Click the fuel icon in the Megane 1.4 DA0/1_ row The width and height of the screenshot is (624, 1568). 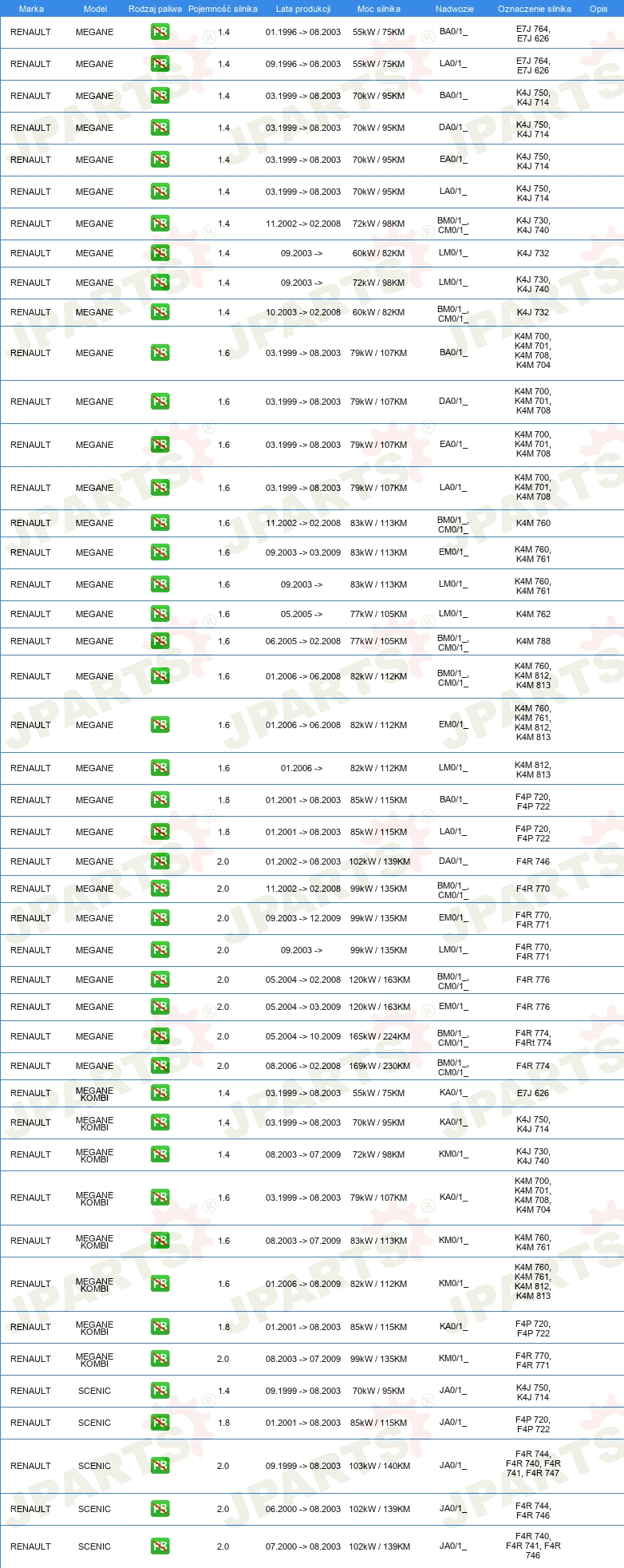tap(160, 128)
